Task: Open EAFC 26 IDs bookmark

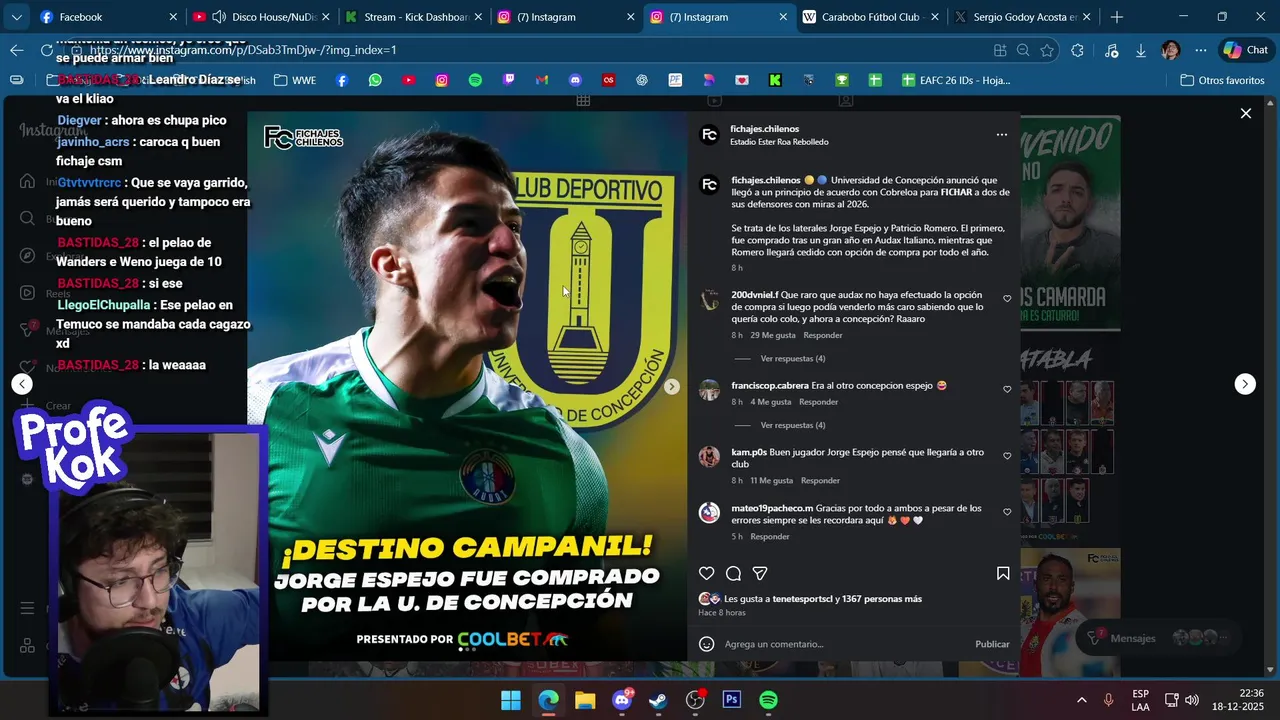Action: tap(956, 80)
